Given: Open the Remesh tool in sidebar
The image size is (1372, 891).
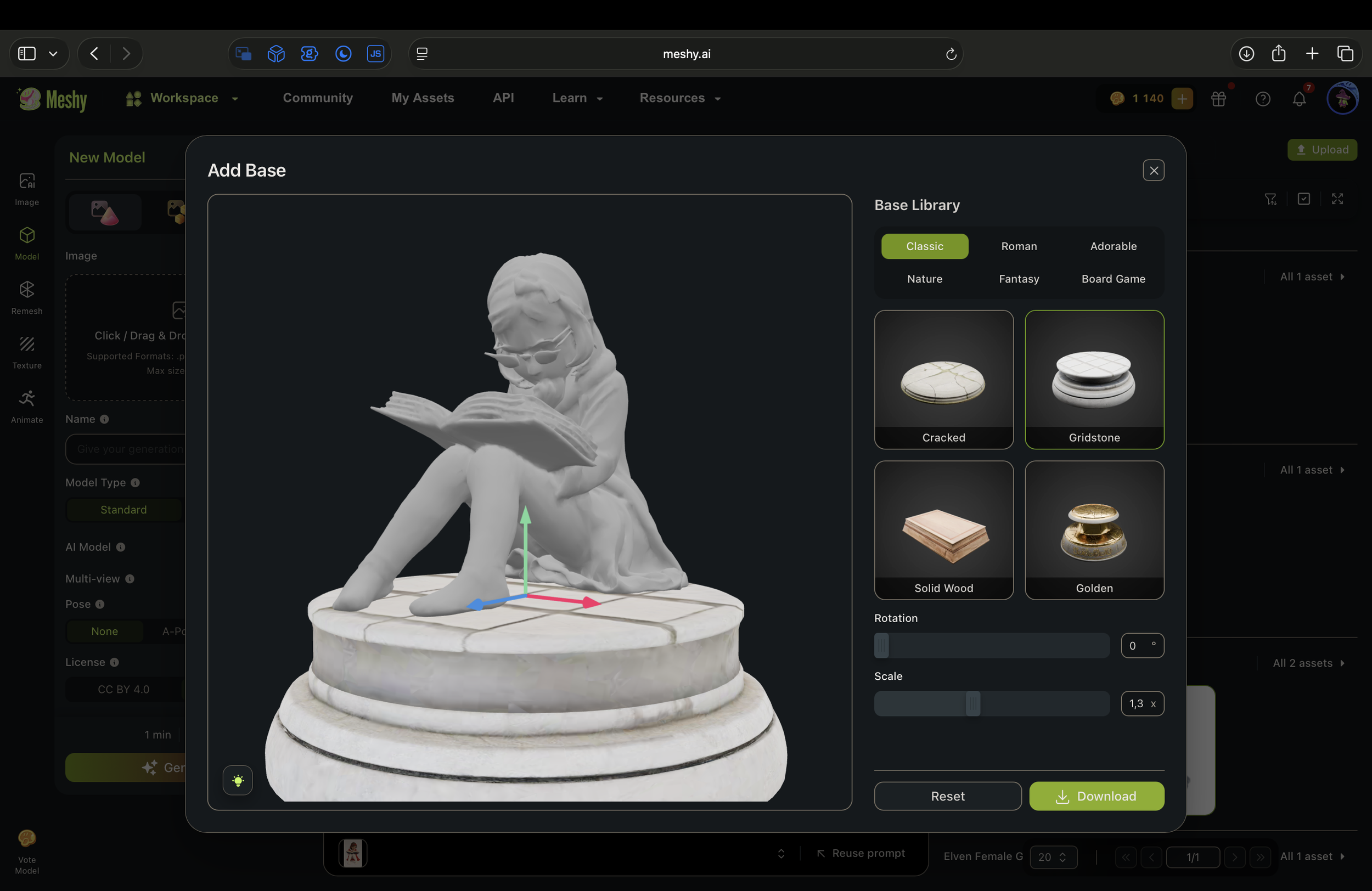Looking at the screenshot, I should coord(27,297).
